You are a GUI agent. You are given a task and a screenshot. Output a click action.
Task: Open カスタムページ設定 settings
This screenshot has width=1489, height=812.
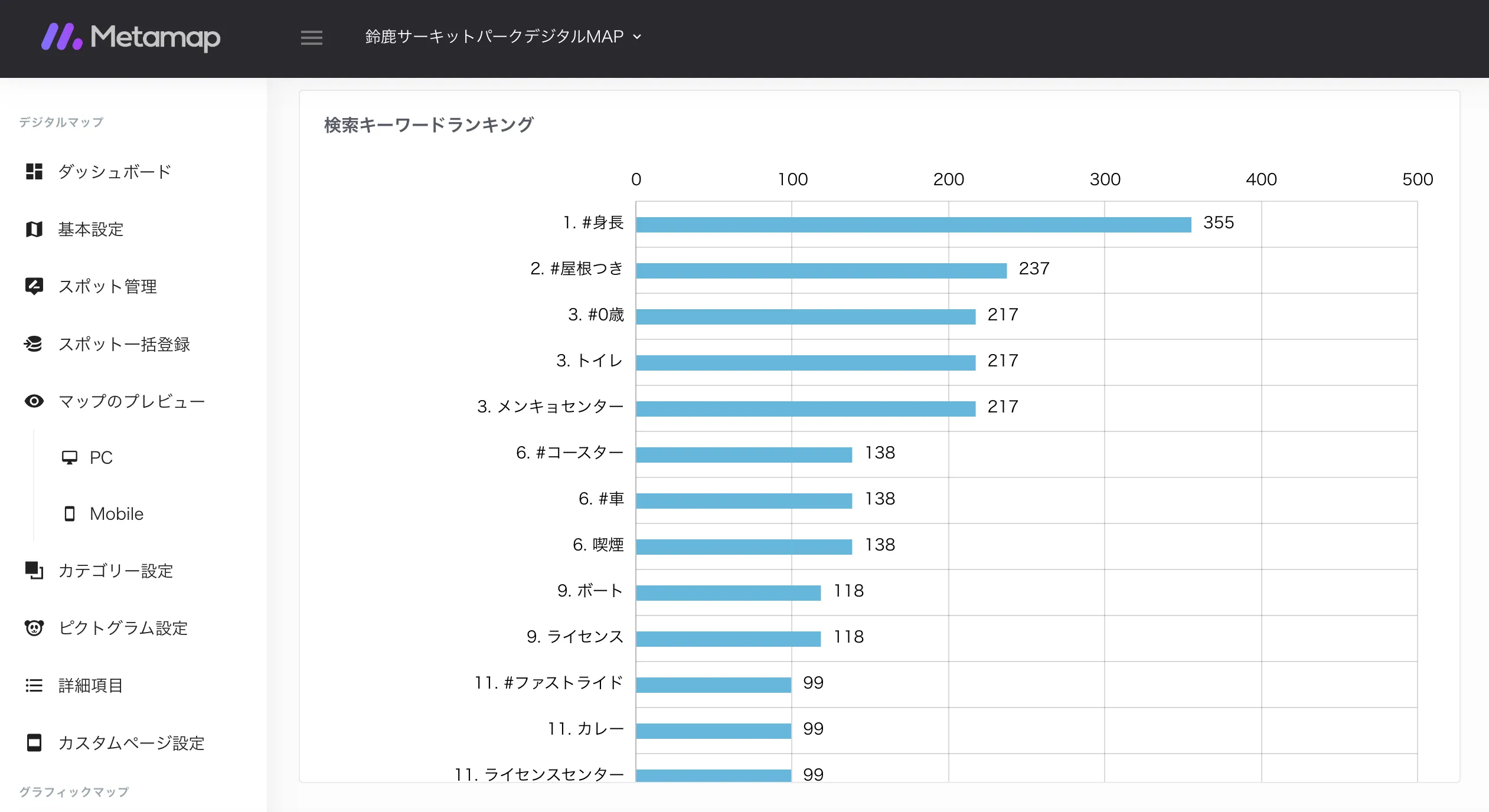click(130, 744)
